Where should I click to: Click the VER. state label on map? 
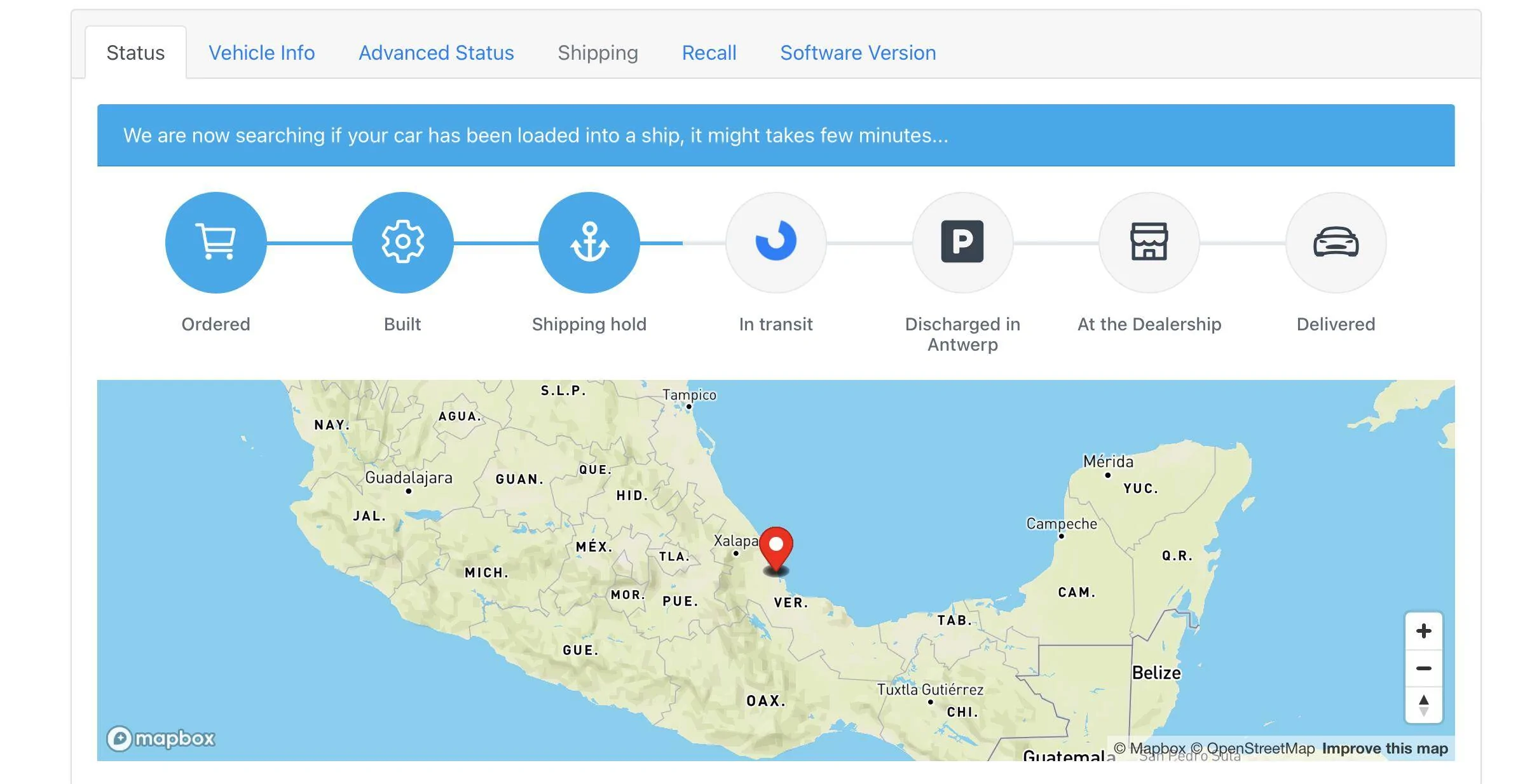tap(791, 602)
